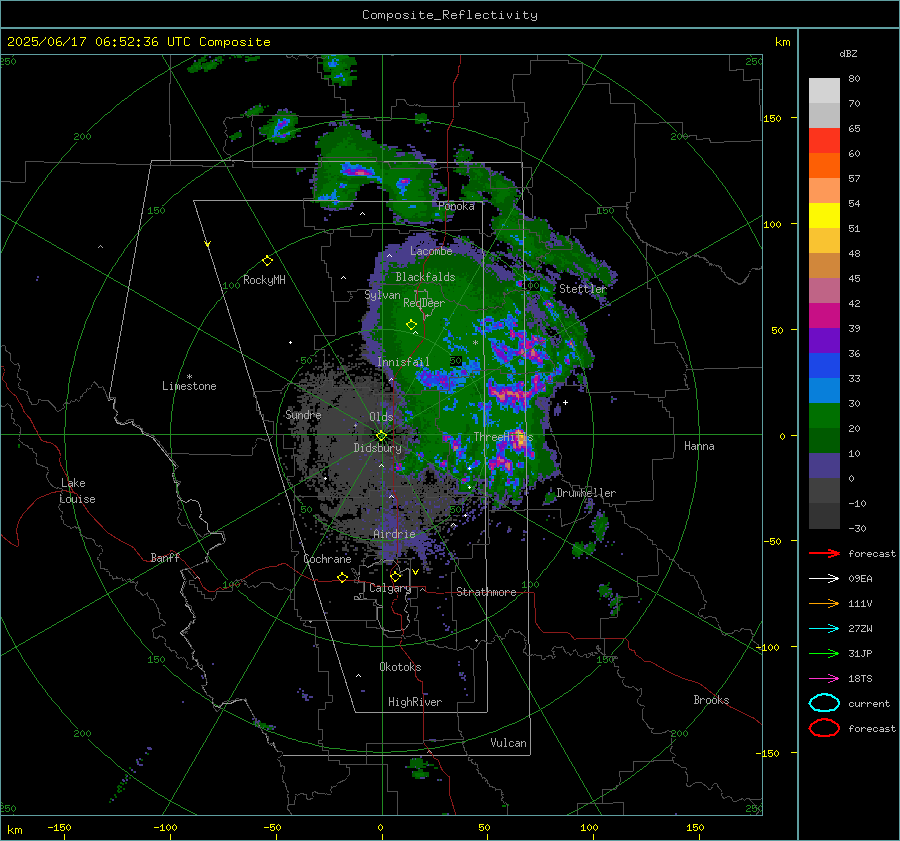Image resolution: width=900 pixels, height=841 pixels.
Task: Click the Composite_Reflectivity title
Action: (450, 15)
